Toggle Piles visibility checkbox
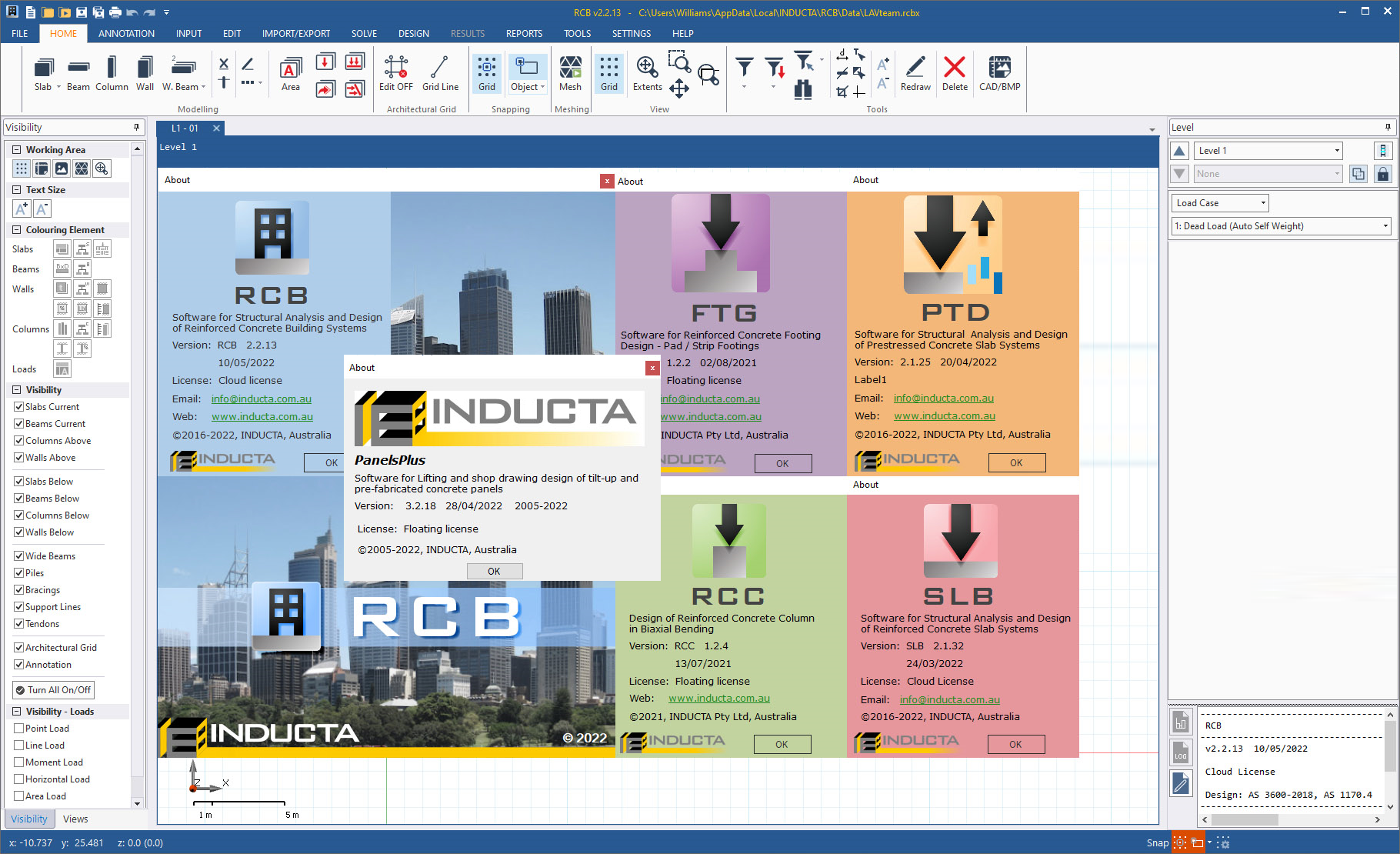The image size is (1400, 854). [18, 573]
